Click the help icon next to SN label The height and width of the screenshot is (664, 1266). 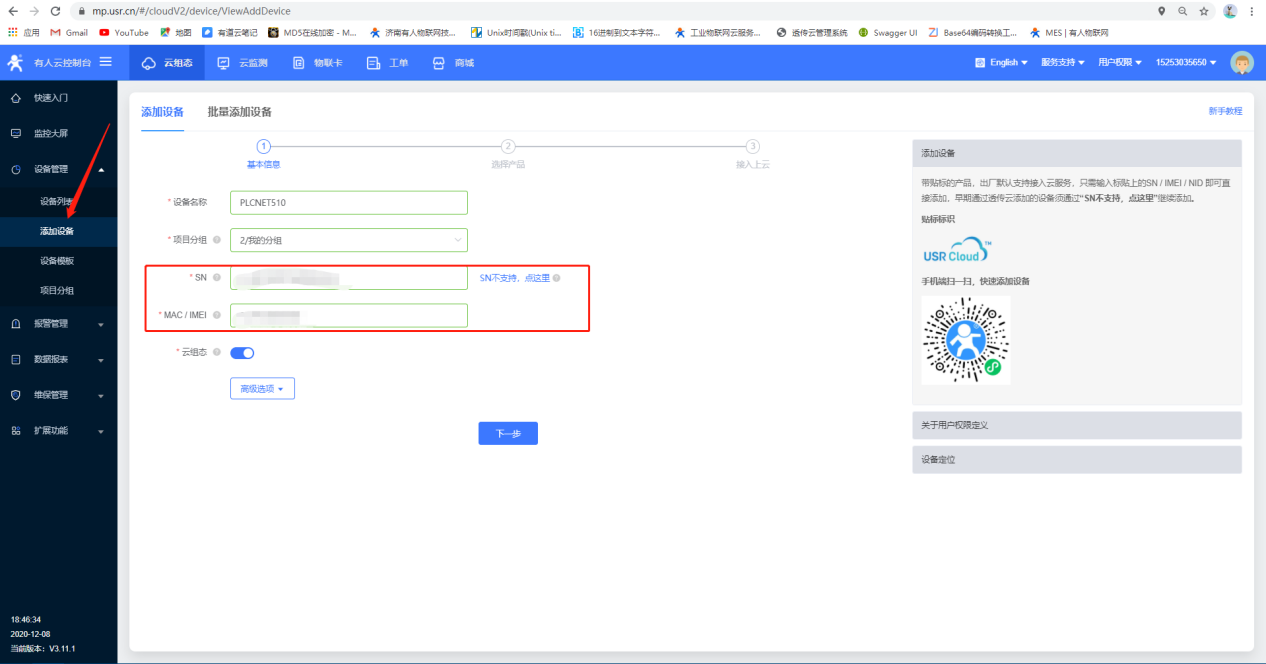click(x=216, y=277)
